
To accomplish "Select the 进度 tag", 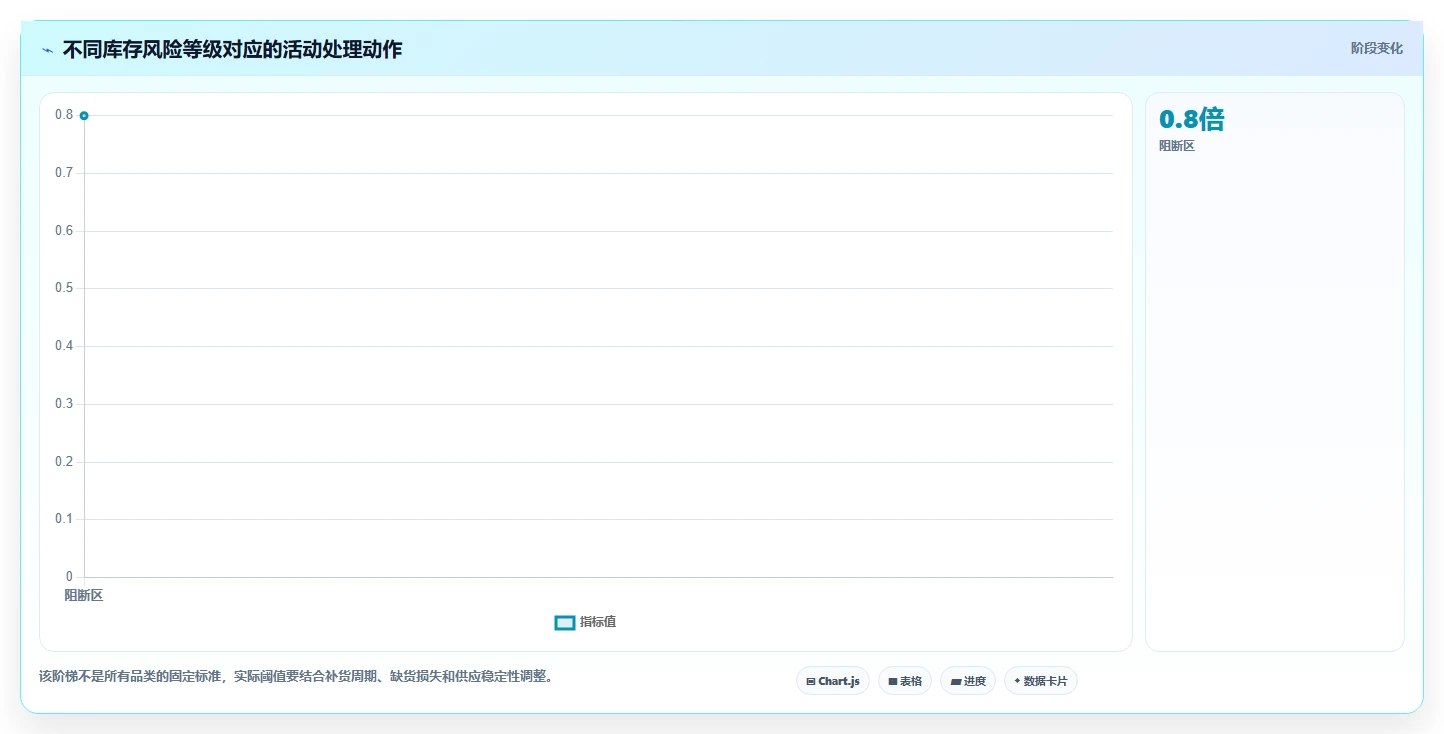I will pos(968,681).
